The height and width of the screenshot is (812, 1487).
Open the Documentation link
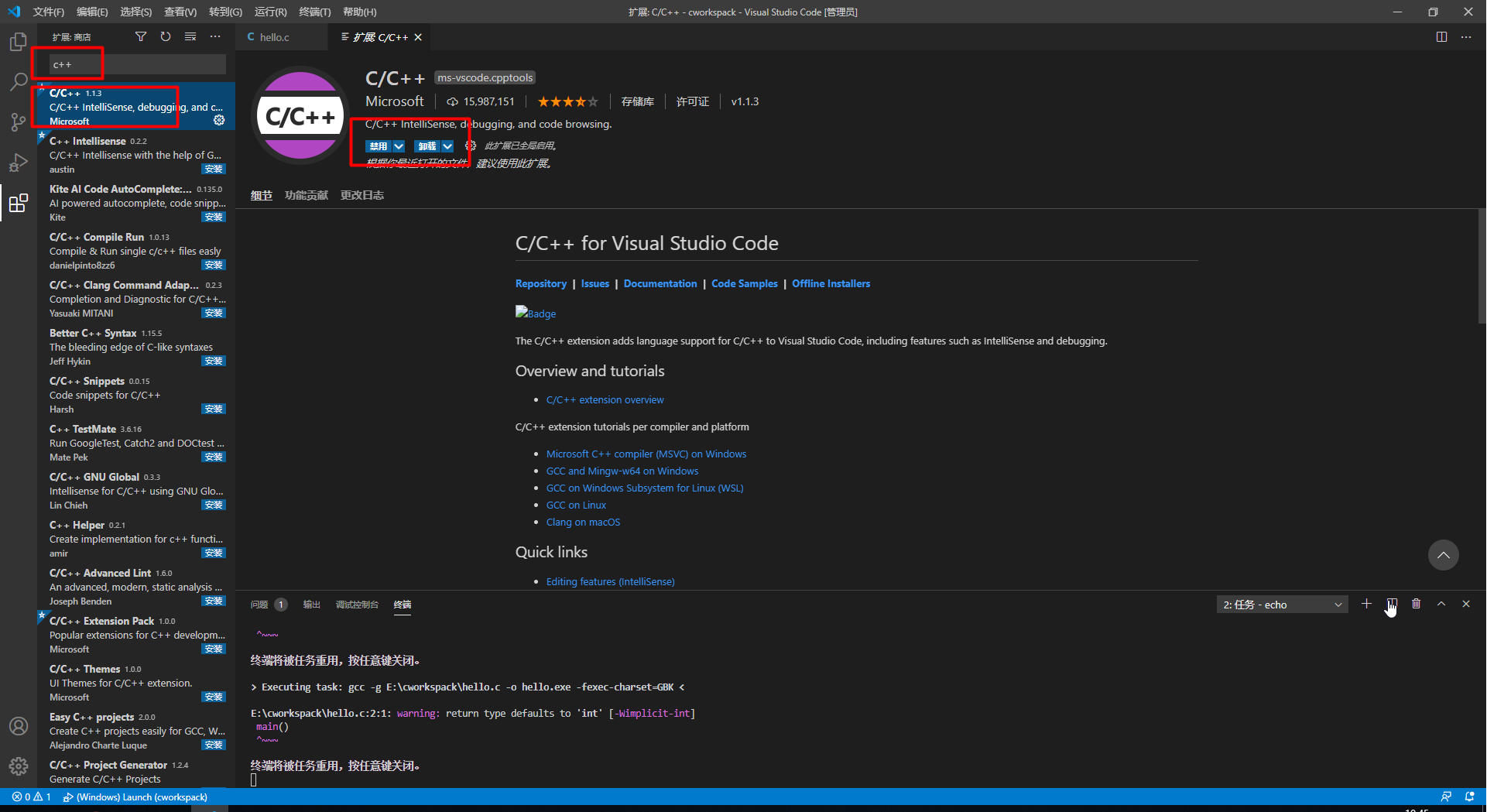click(x=660, y=283)
